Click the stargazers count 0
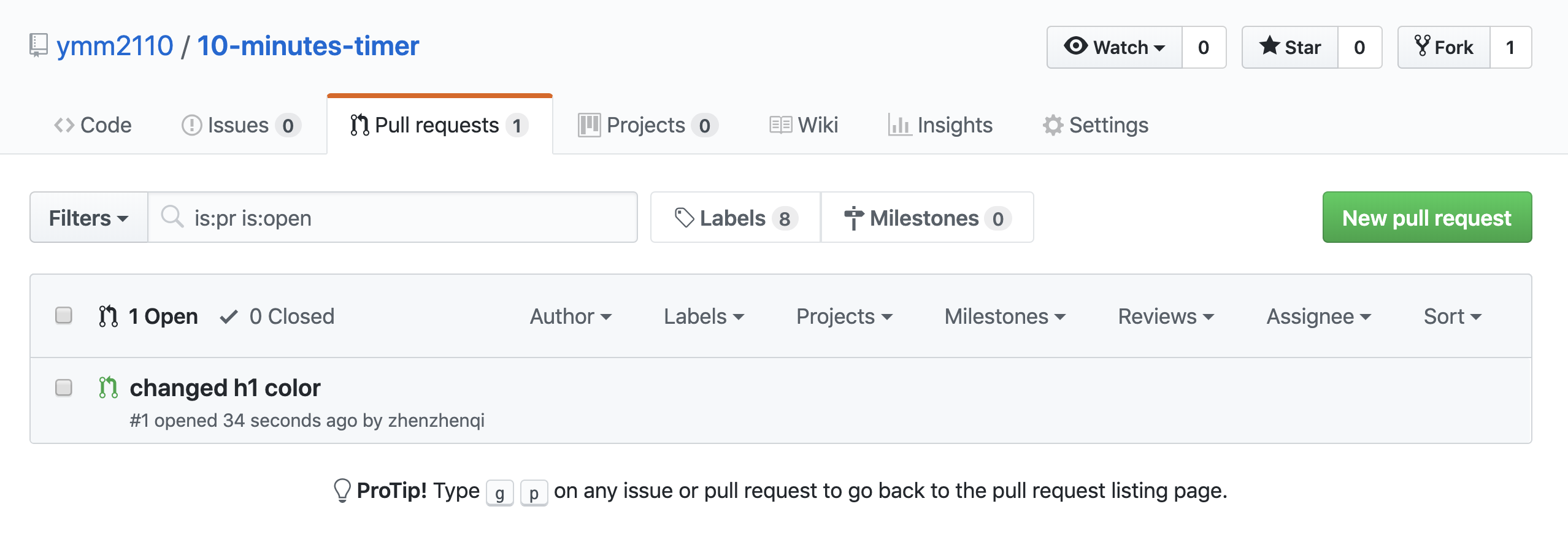This screenshot has width=1568, height=547. [x=1359, y=47]
